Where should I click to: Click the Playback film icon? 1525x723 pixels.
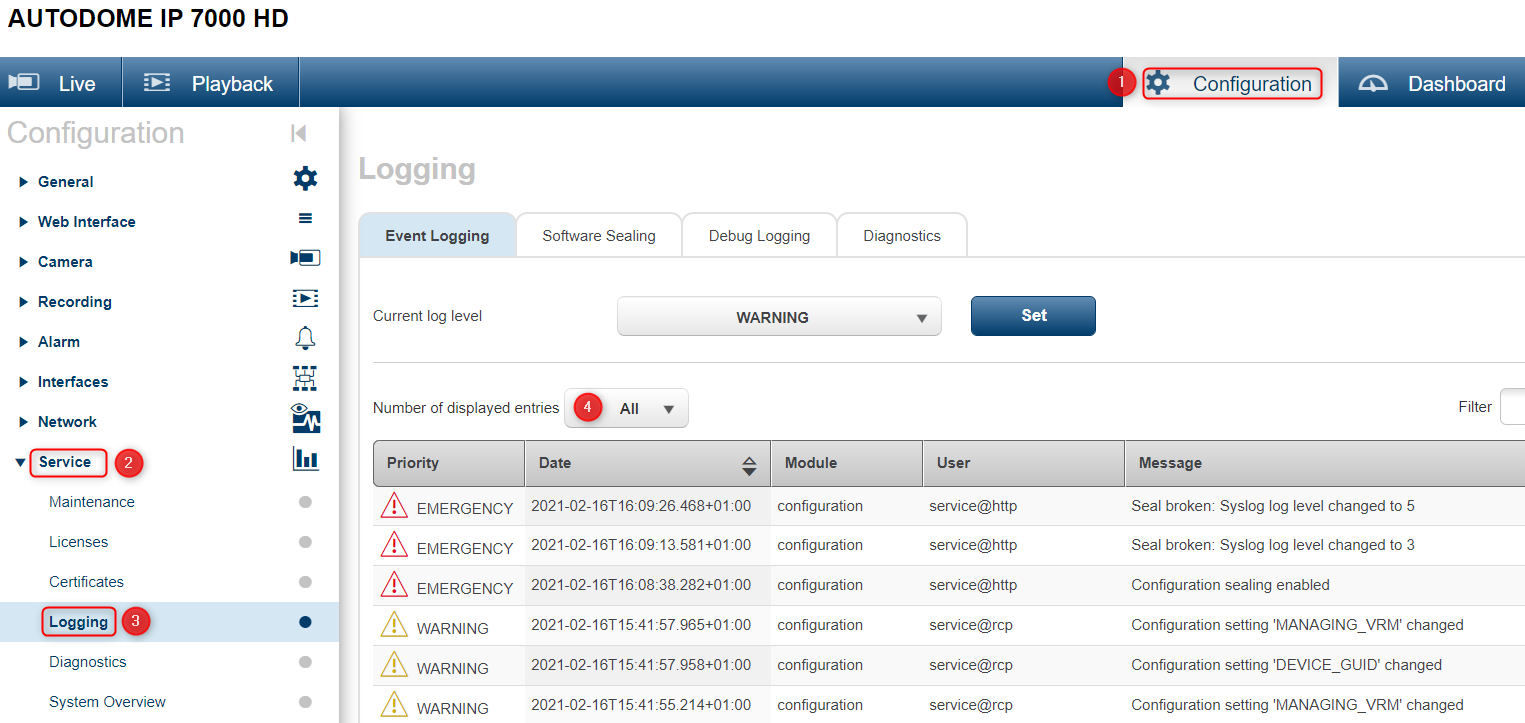(157, 82)
